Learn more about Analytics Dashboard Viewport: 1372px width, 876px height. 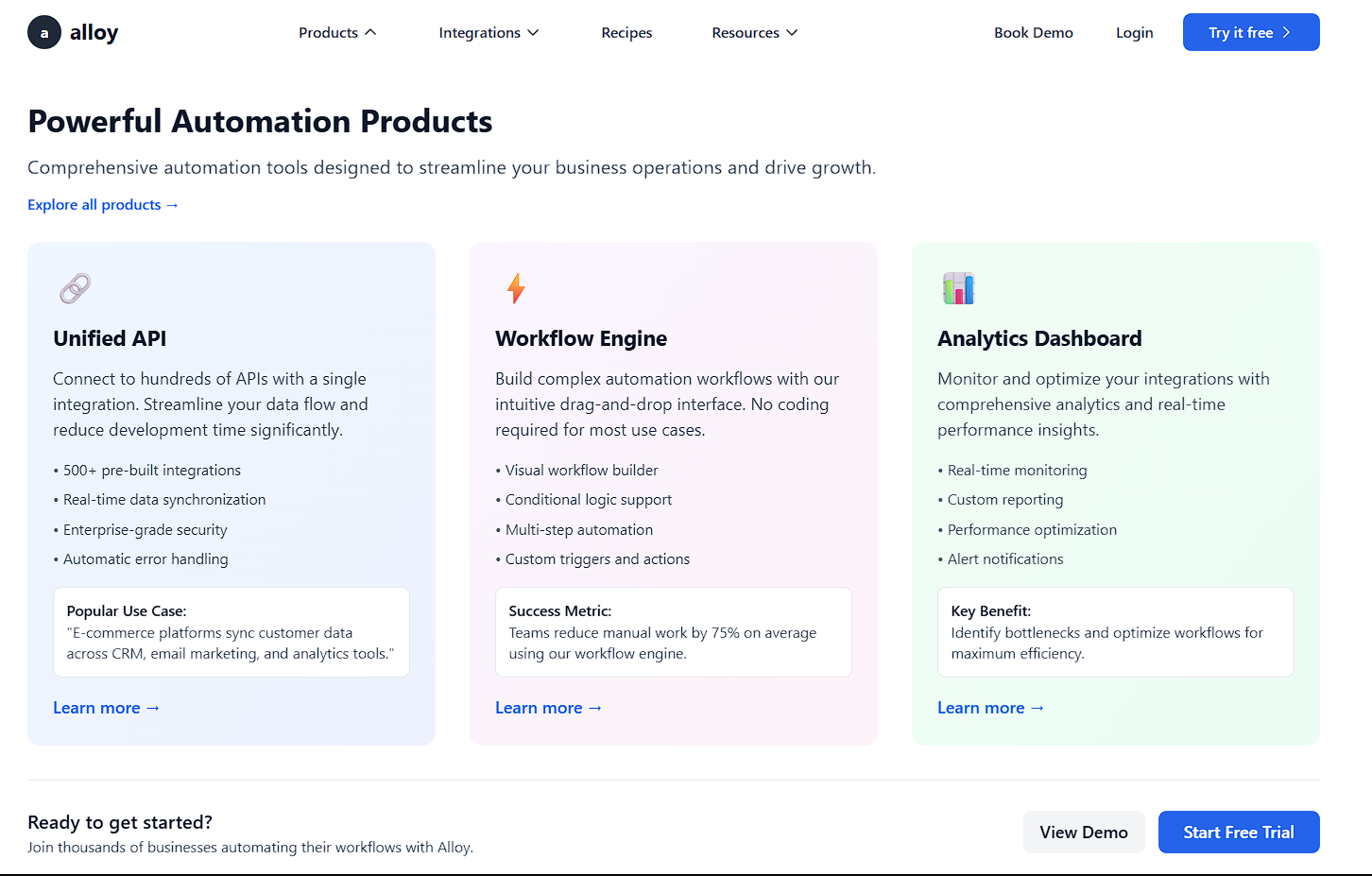click(x=991, y=708)
